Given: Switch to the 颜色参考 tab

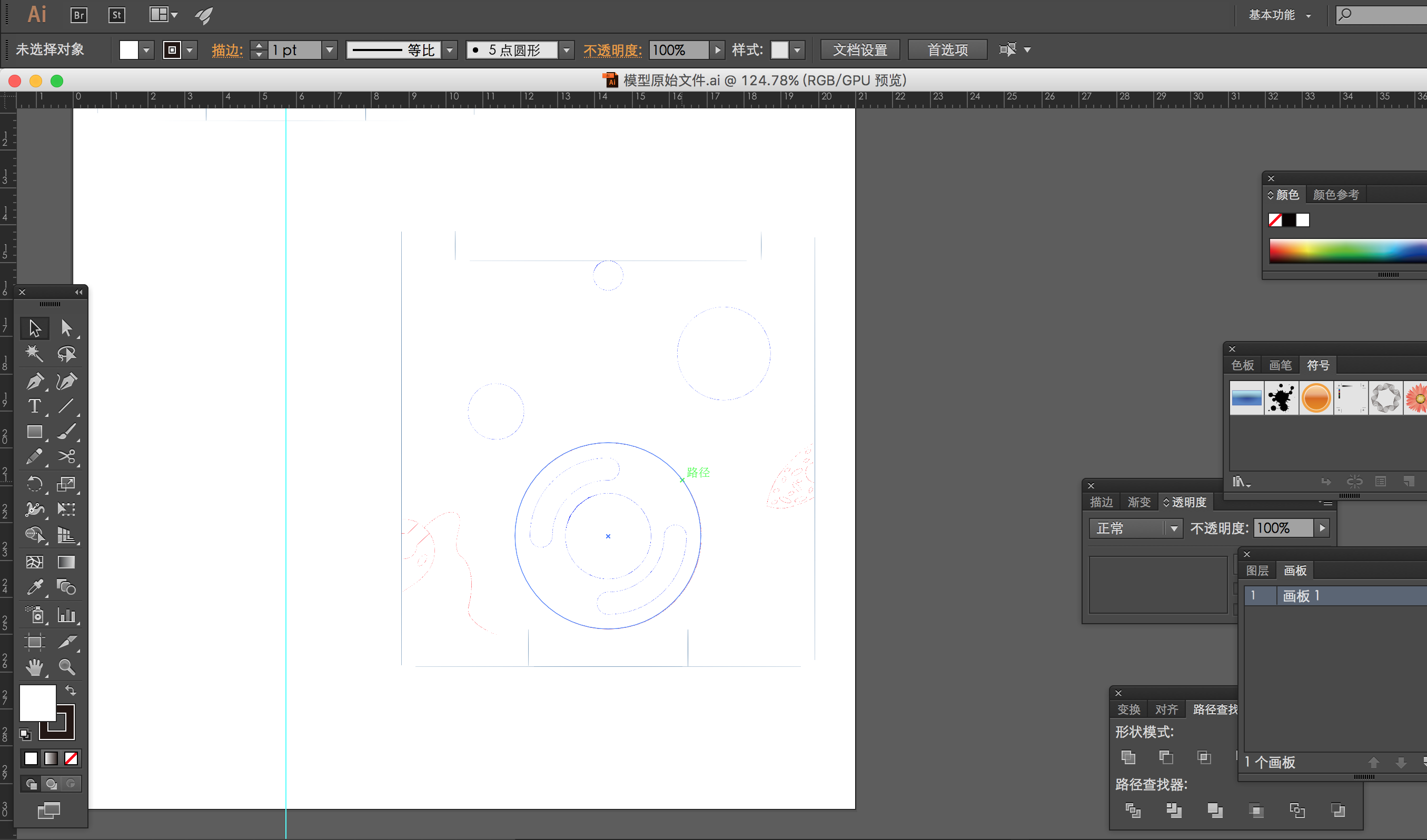Looking at the screenshot, I should click(x=1336, y=195).
